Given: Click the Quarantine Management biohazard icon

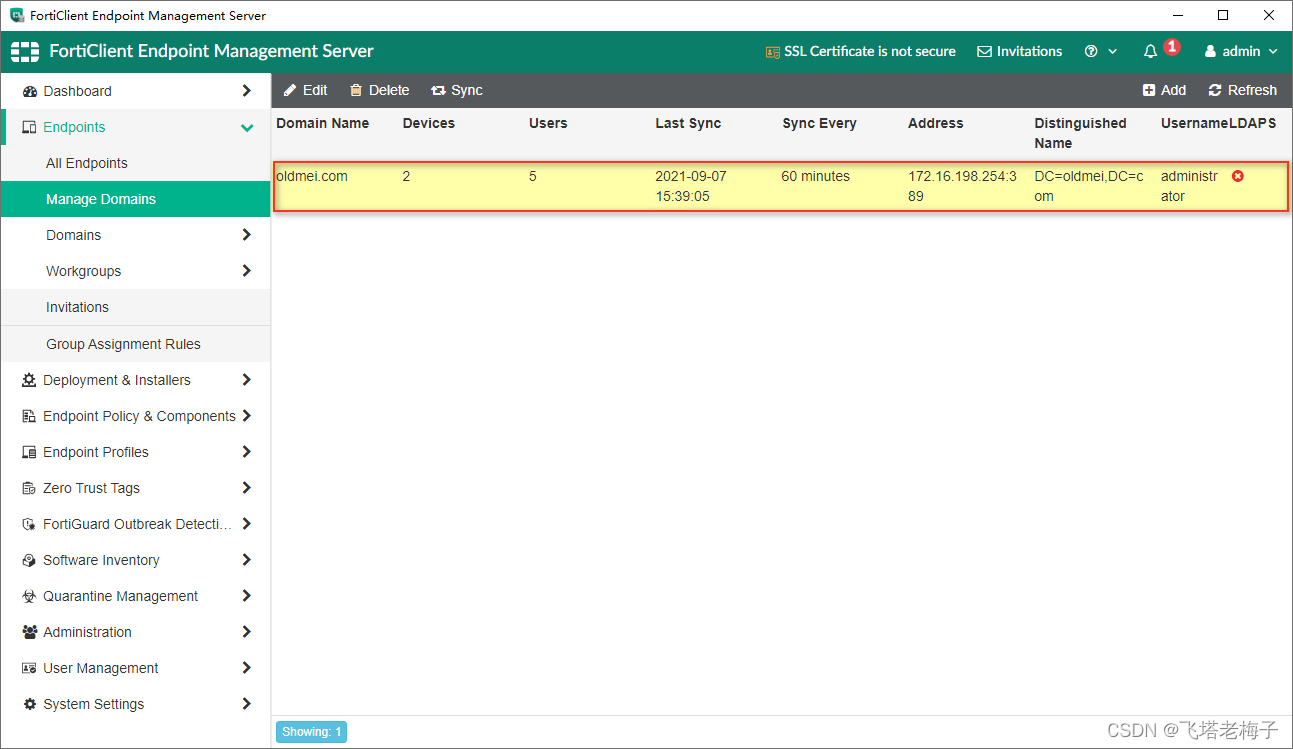Looking at the screenshot, I should coord(29,596).
